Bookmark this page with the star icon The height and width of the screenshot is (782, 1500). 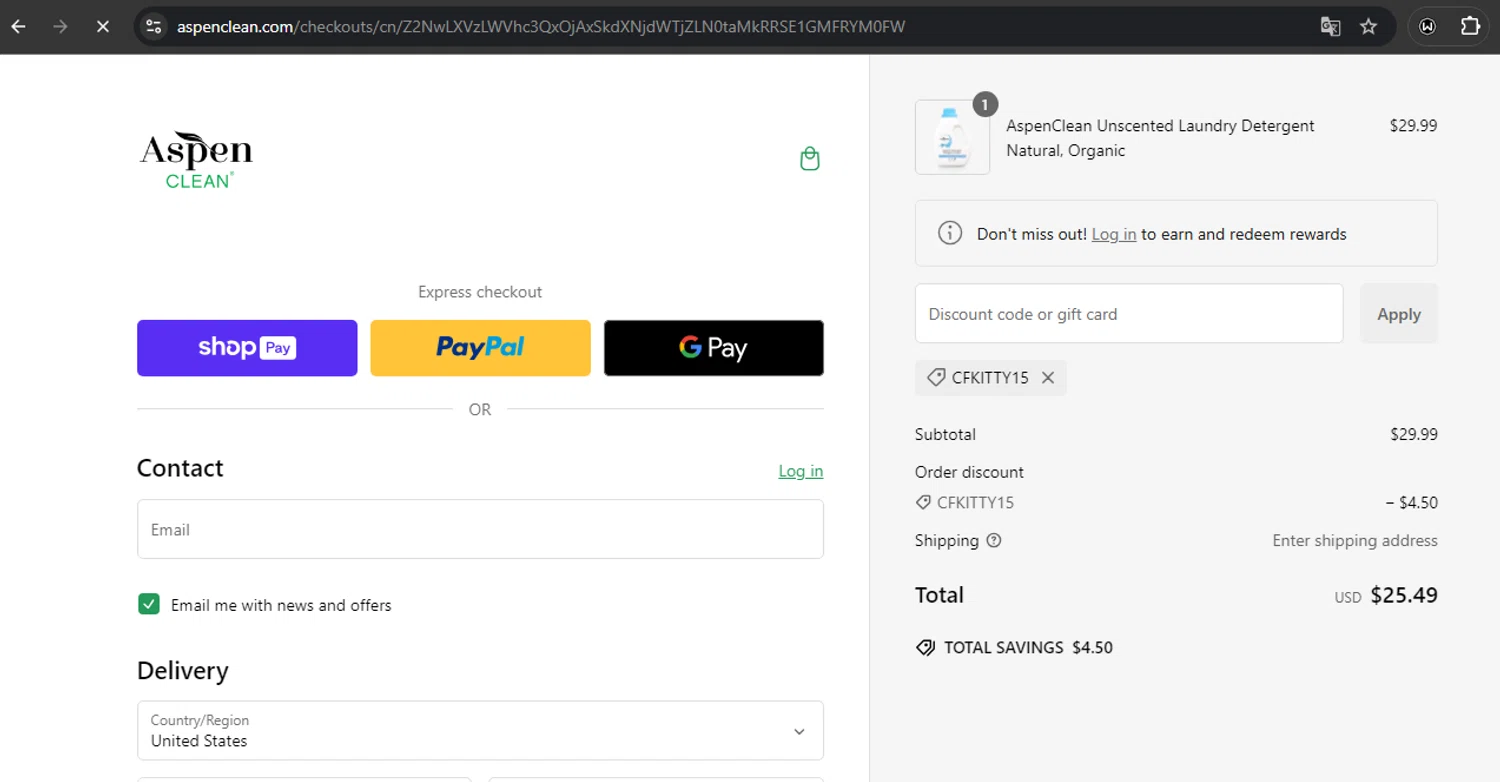1369,27
